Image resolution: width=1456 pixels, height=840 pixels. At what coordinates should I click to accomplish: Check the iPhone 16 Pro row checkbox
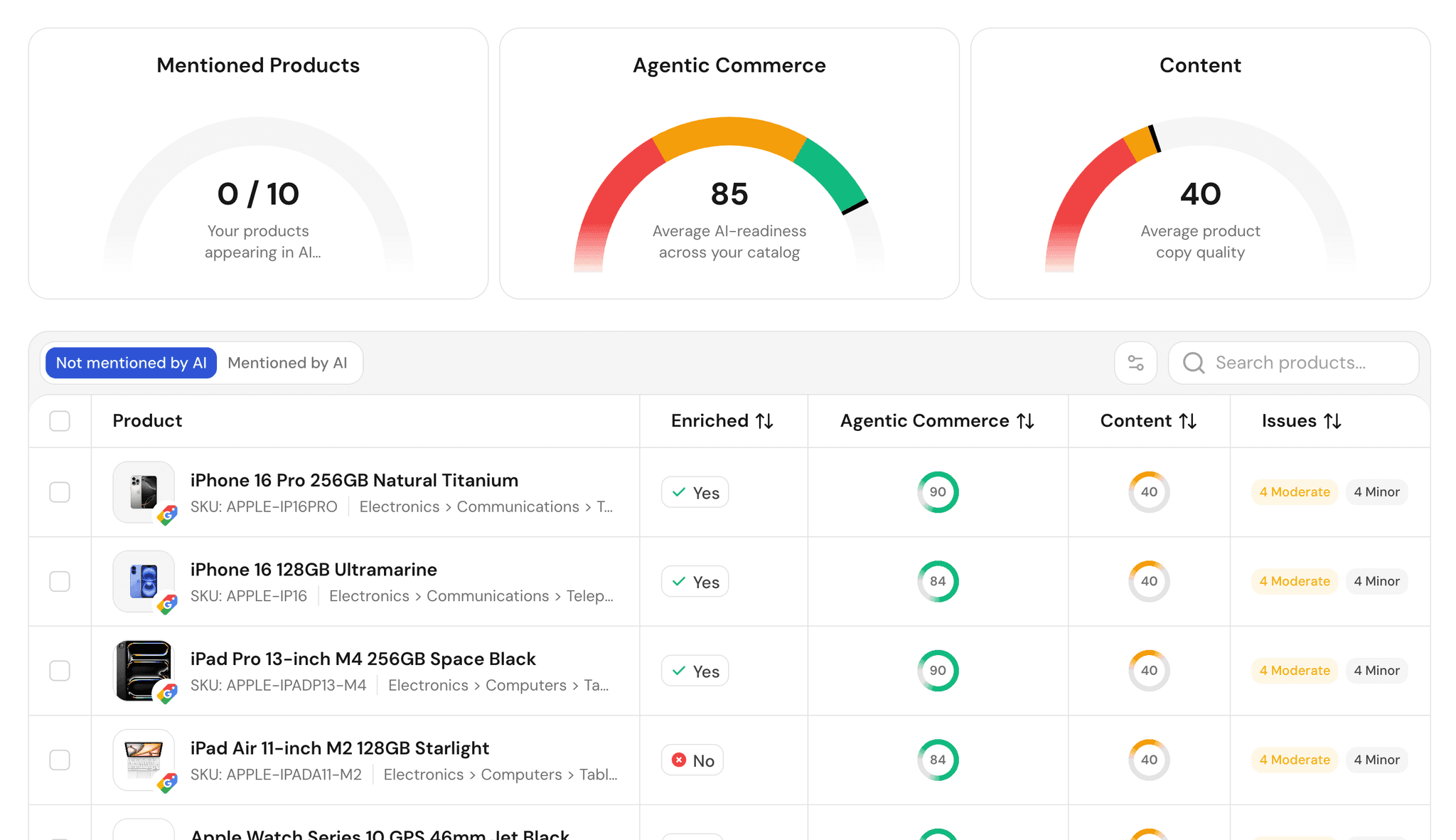60,492
